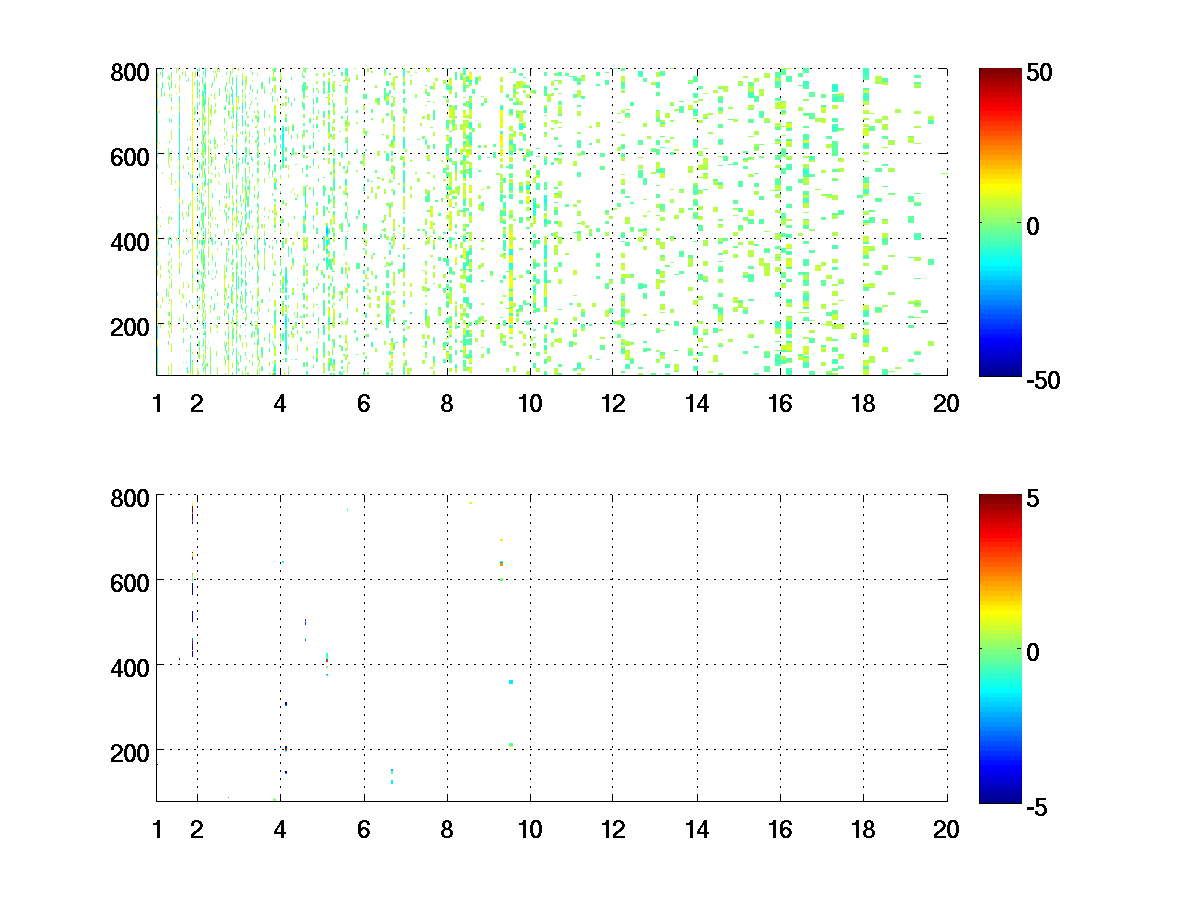Click the '0' label on the bottom colorbar
Viewport: 1200px width, 900px height.
(x=1034, y=650)
